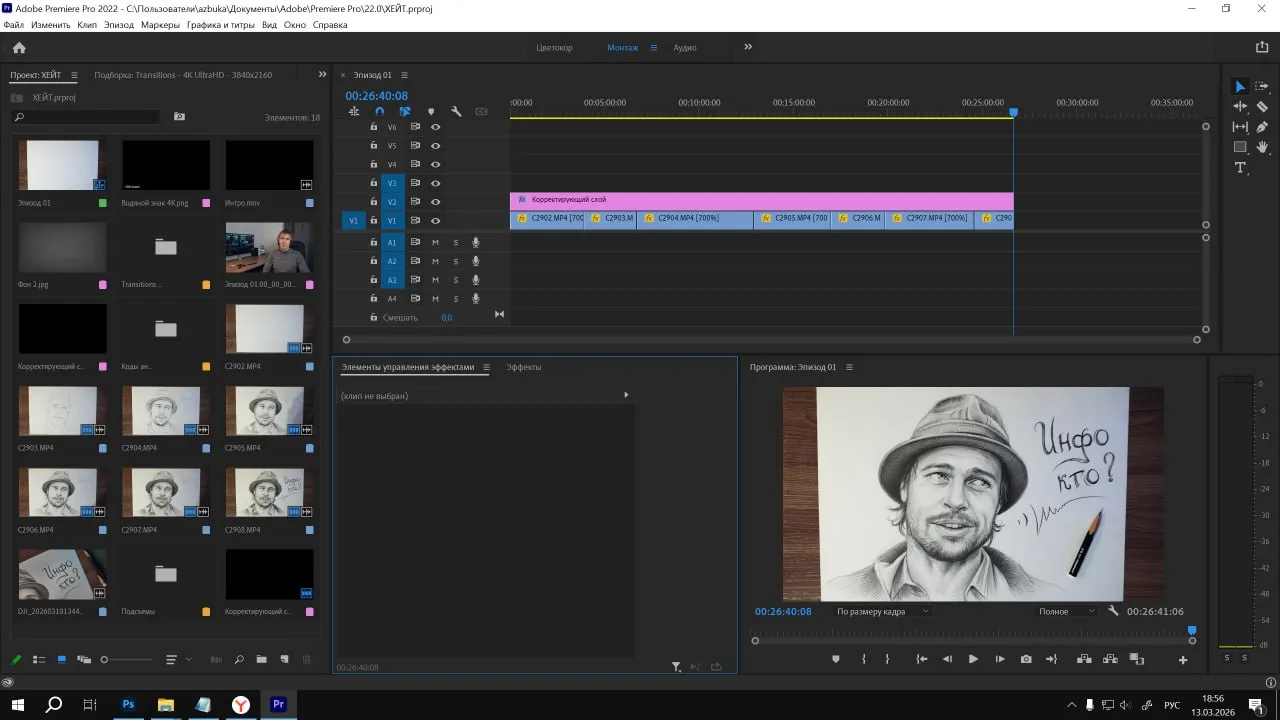Image resolution: width=1280 pixels, height=720 pixels.
Task: Open the Графика и титры menu
Action: point(222,24)
